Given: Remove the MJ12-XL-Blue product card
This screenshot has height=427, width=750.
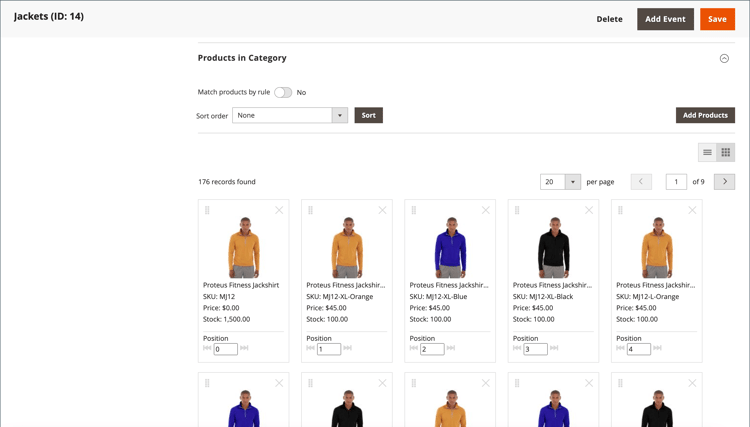Looking at the screenshot, I should pyautogui.click(x=486, y=210).
